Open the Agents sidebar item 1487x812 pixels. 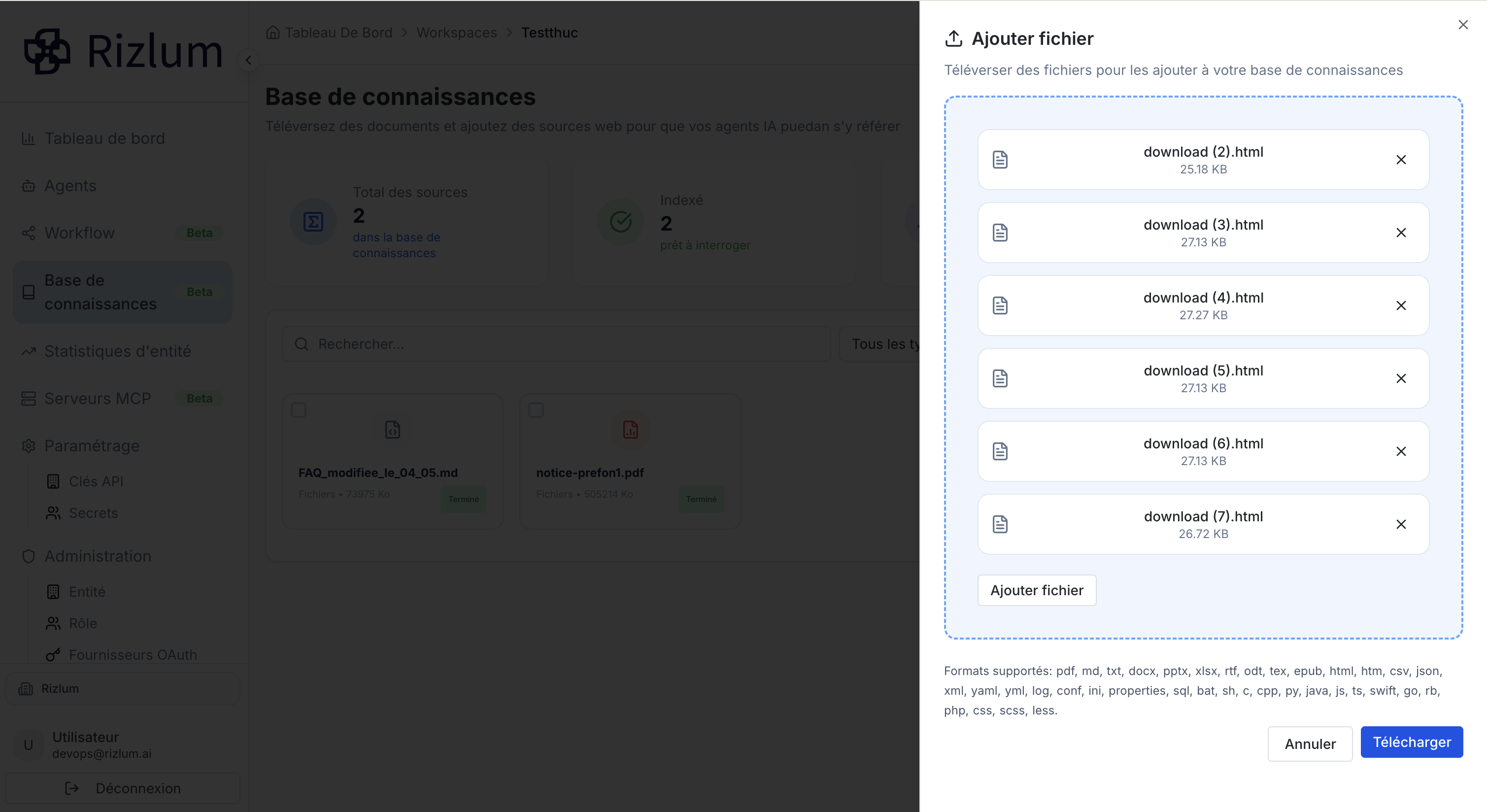tap(122, 186)
